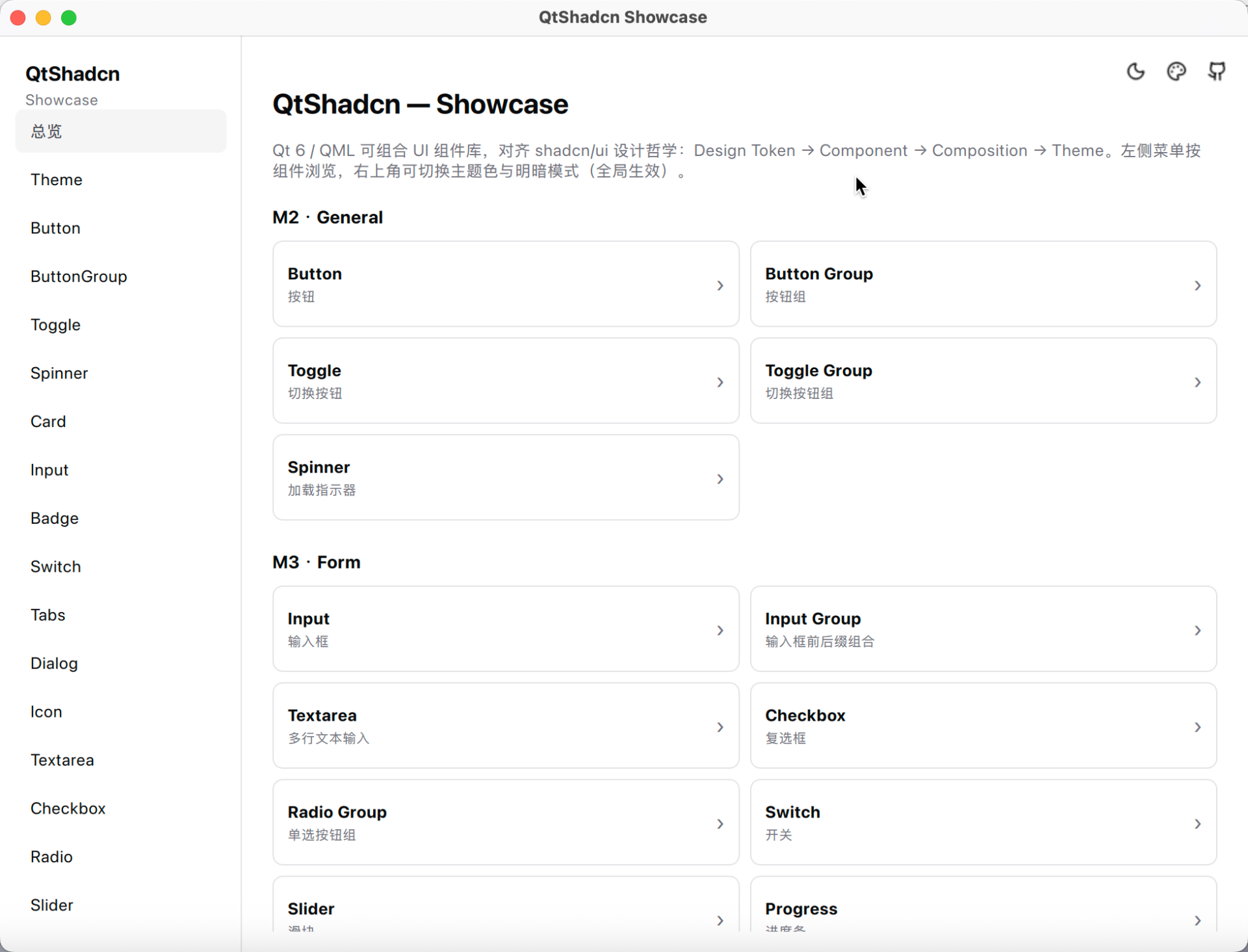1248x952 pixels.
Task: Open Switch in the sidebar
Action: [121, 567]
